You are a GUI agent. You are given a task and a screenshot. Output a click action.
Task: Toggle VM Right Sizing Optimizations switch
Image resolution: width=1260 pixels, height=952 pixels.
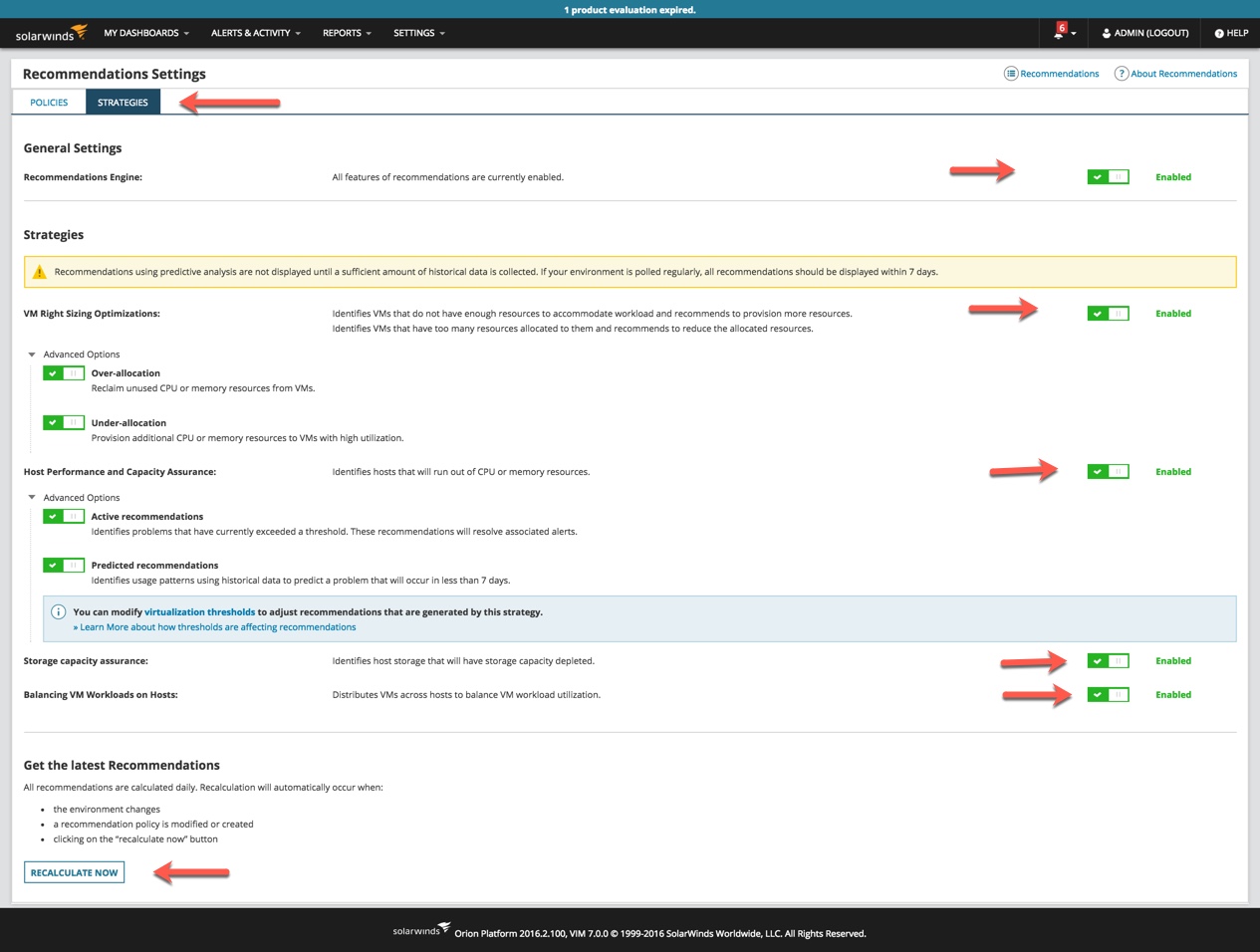coord(1108,314)
